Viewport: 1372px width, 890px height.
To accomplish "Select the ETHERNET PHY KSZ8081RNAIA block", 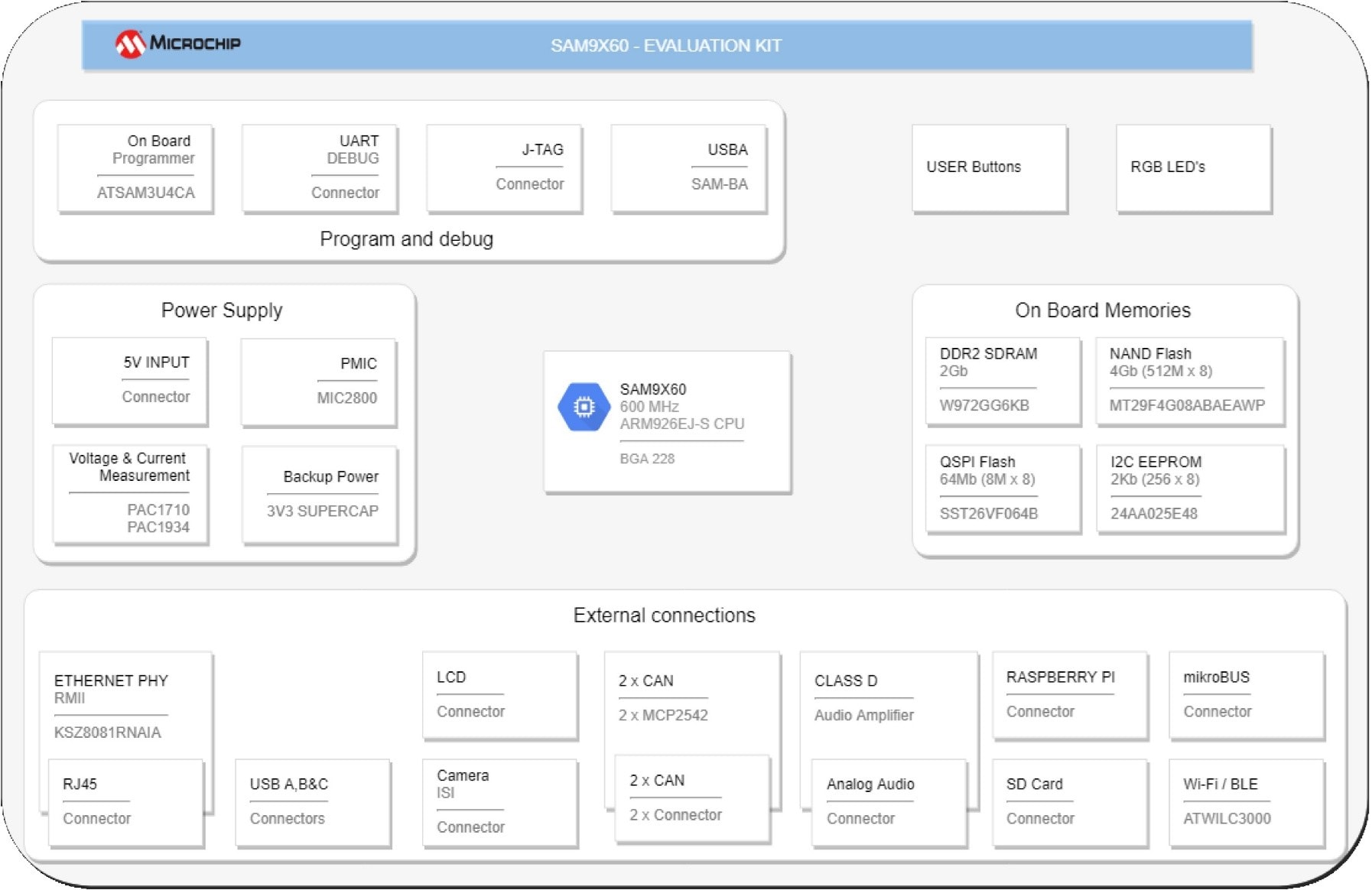I will click(125, 705).
